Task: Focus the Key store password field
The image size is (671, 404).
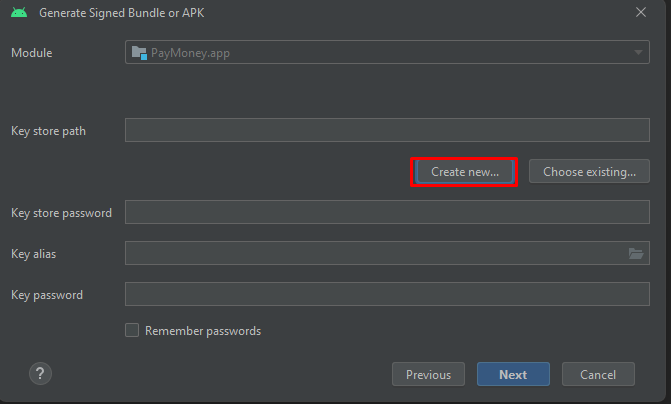Action: point(387,213)
